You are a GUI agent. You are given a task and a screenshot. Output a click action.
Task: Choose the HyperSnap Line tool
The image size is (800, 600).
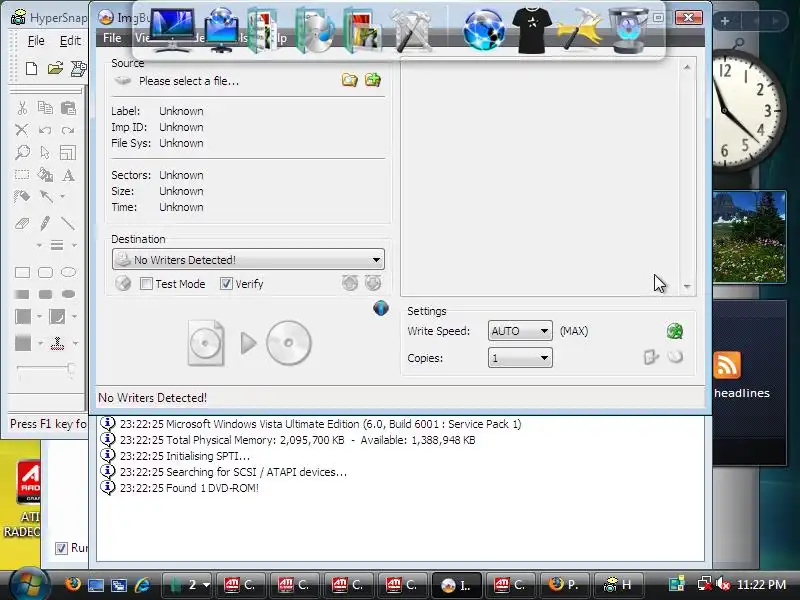(68, 223)
